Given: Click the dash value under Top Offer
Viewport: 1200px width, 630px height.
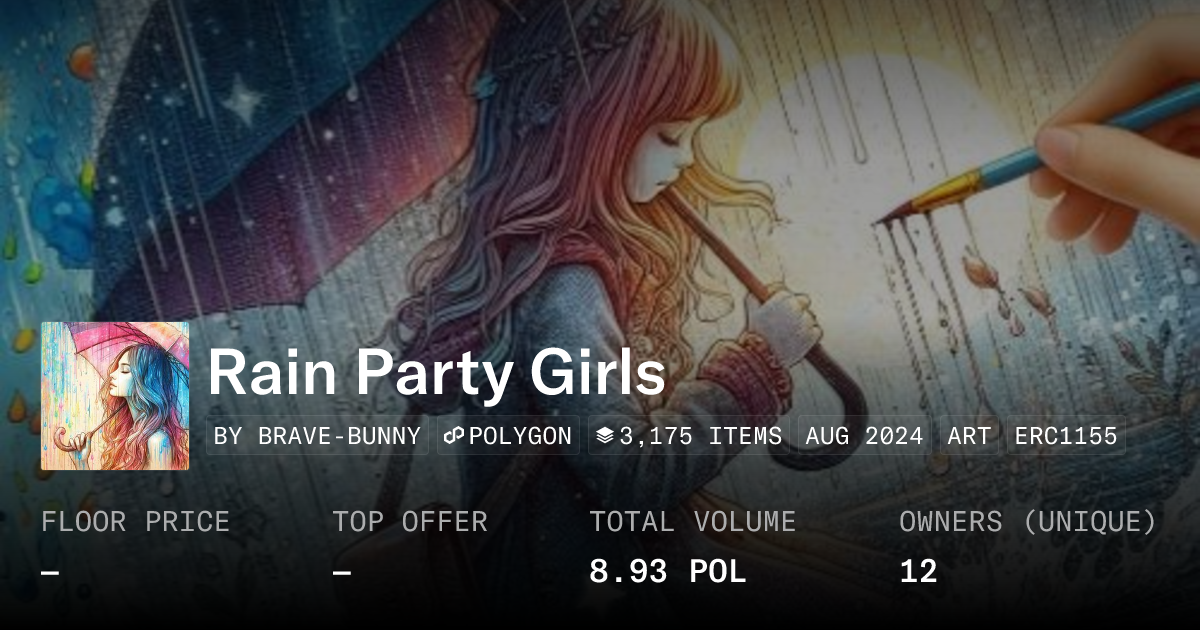Looking at the screenshot, I should click(341, 572).
